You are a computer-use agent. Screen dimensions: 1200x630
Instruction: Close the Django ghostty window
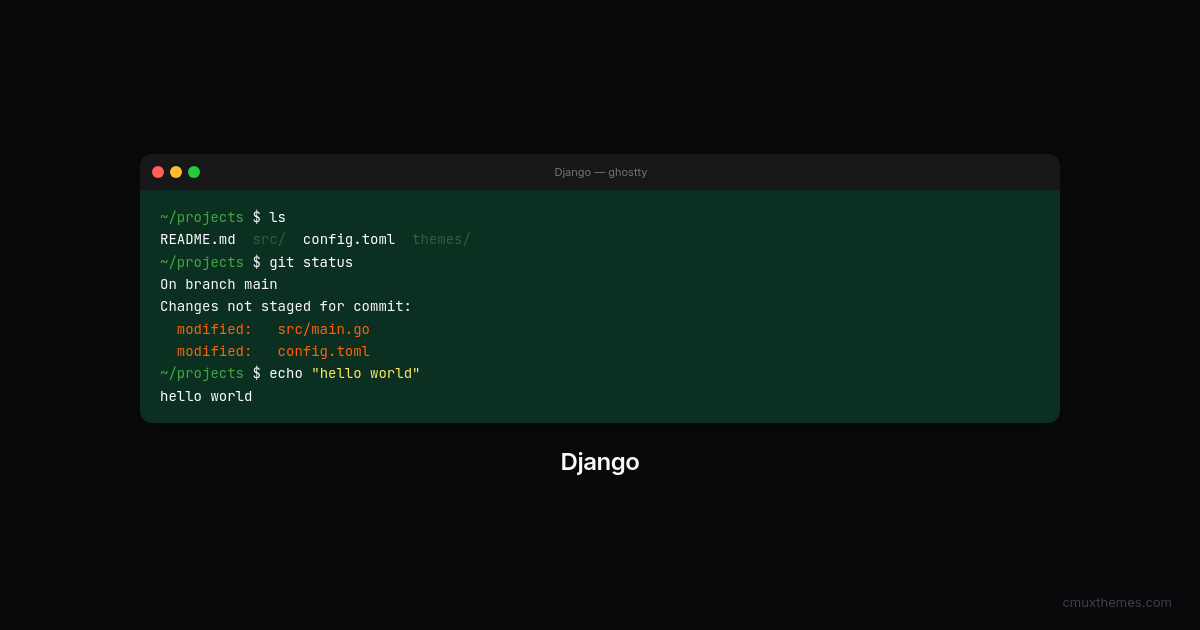tap(158, 172)
